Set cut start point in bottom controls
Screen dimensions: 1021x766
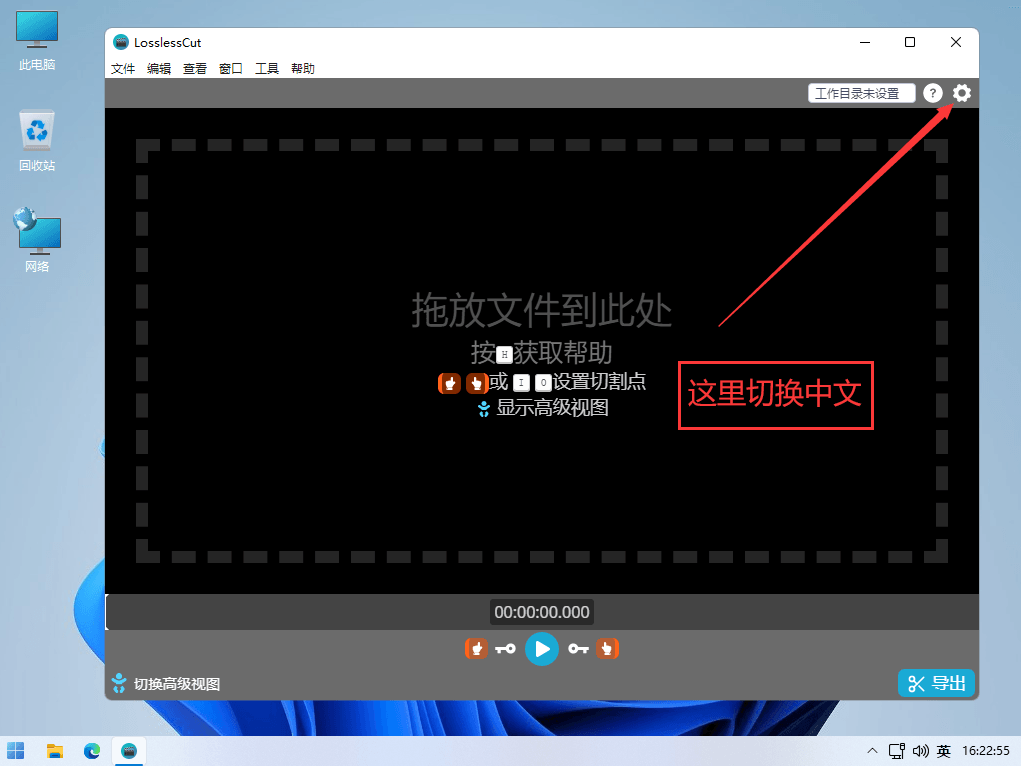(x=476, y=649)
